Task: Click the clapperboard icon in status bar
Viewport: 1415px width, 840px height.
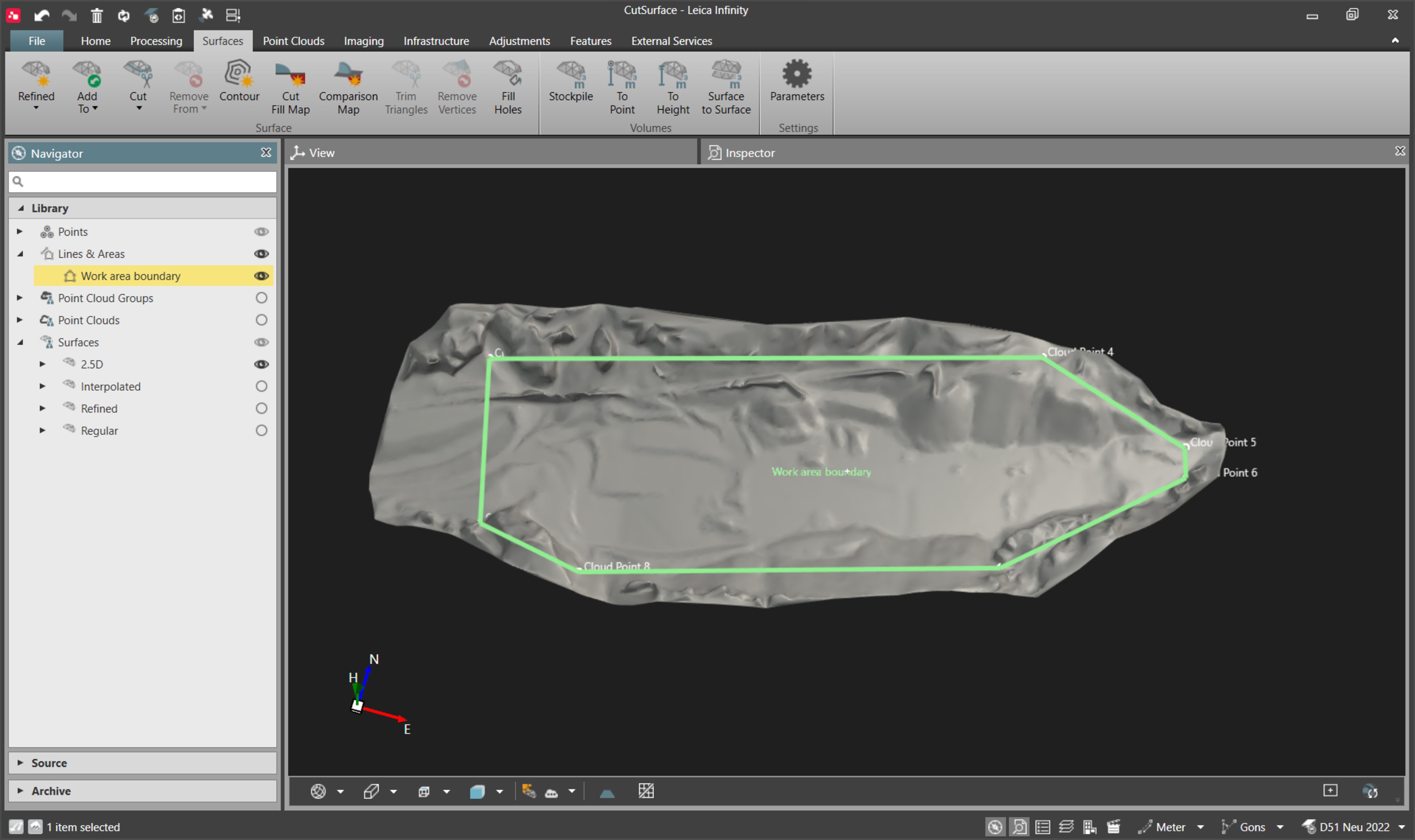Action: pos(1113,827)
